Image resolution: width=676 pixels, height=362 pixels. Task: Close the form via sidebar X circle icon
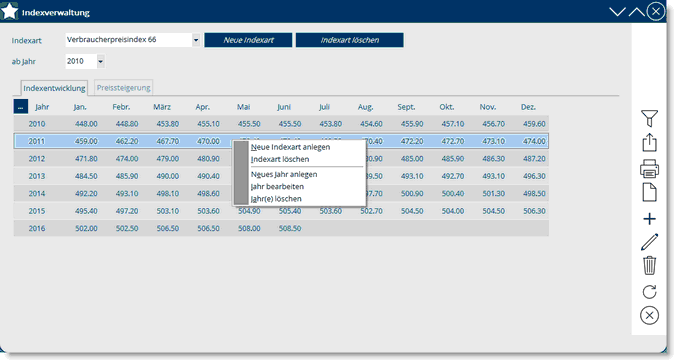[649, 315]
